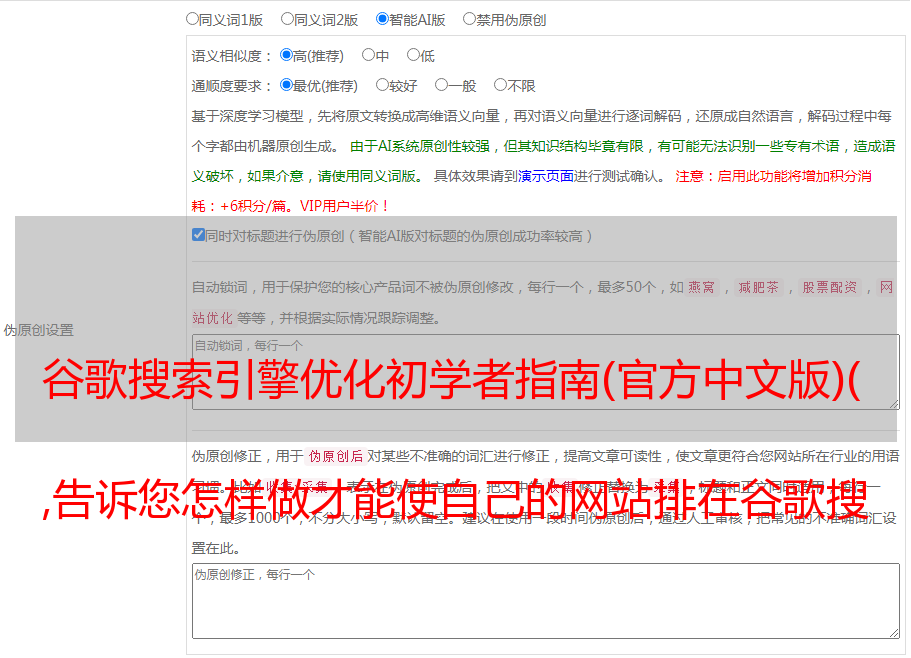Set 语义相似度 to 中

tap(368, 55)
